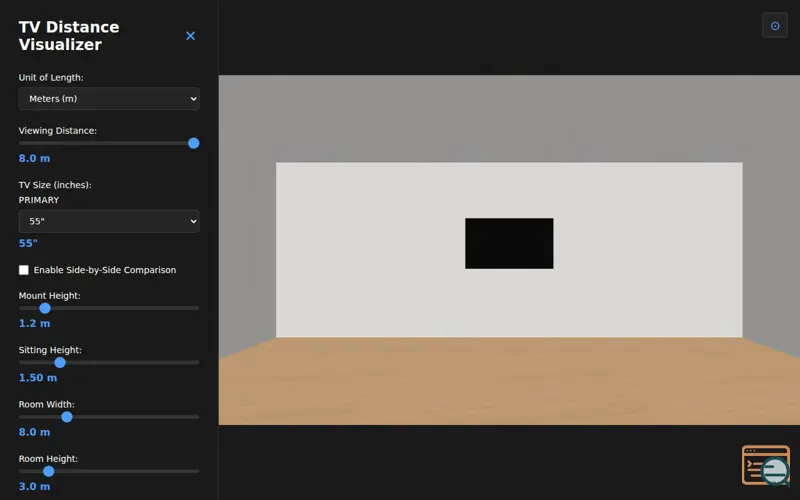Close the TV Distance Visualizer panel
Screen dimensions: 800x500
coord(190,36)
